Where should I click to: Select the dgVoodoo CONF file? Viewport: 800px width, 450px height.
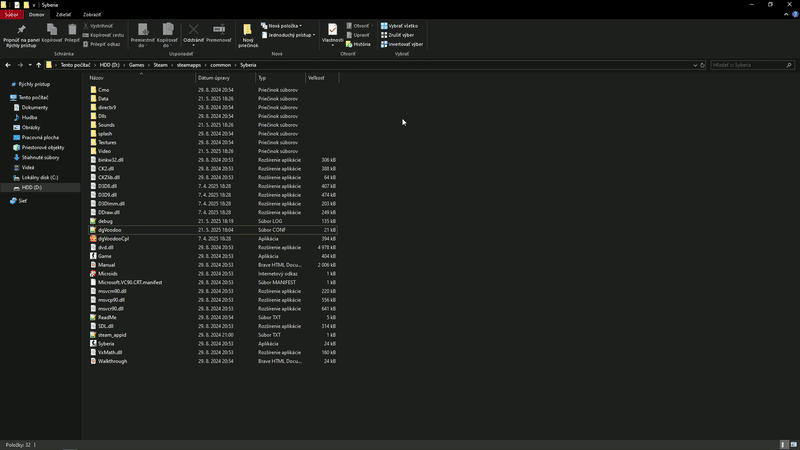click(x=110, y=230)
